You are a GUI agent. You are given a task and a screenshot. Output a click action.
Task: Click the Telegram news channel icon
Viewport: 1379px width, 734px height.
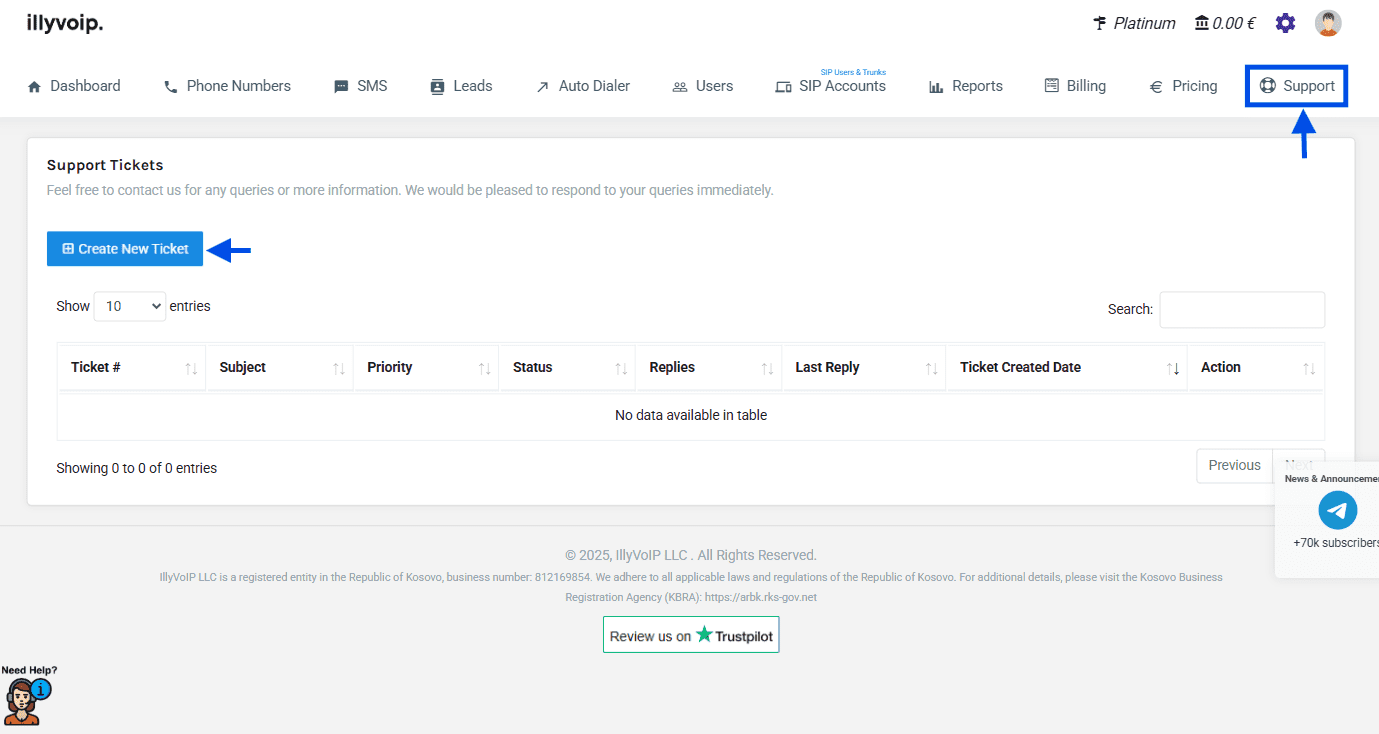pyautogui.click(x=1337, y=511)
